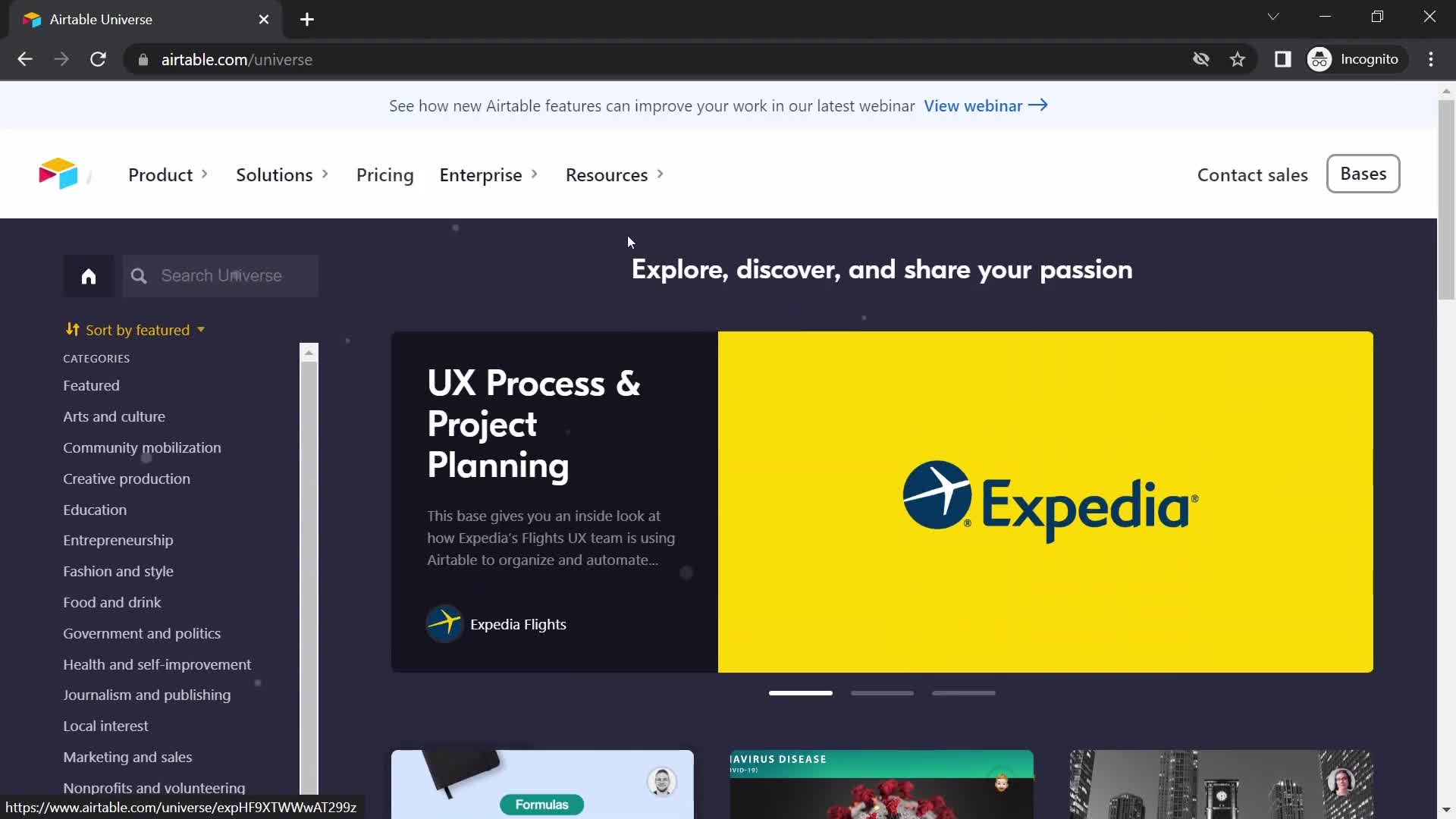
Task: Toggle first carousel navigation dot
Action: [800, 692]
